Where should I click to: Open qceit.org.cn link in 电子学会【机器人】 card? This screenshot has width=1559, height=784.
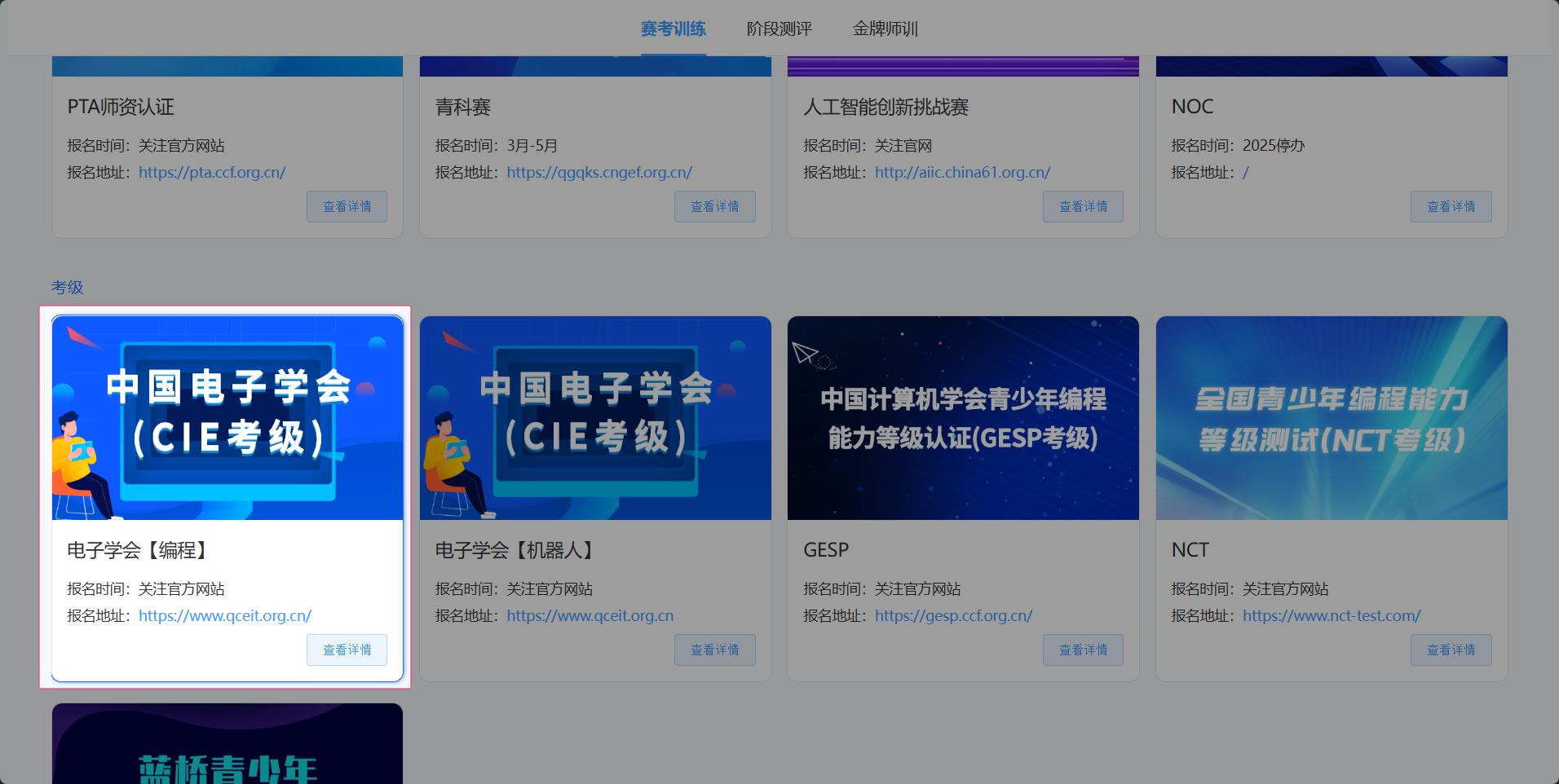click(x=590, y=616)
